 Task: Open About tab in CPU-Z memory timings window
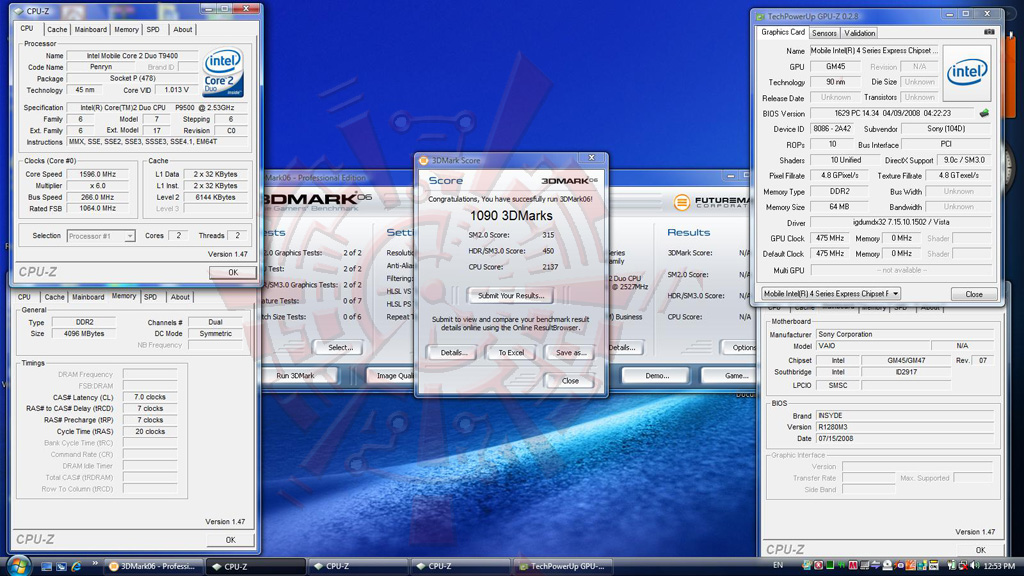(180, 297)
